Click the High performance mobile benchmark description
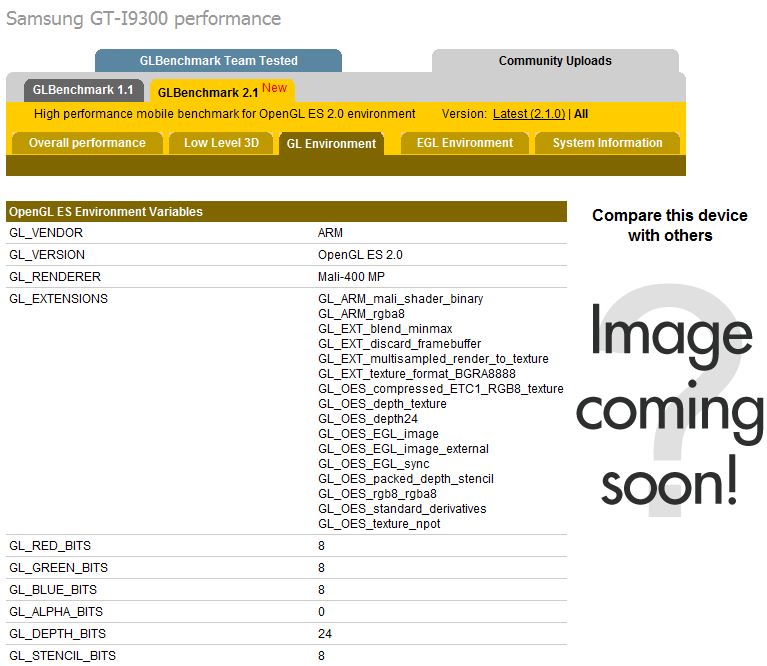 225,114
